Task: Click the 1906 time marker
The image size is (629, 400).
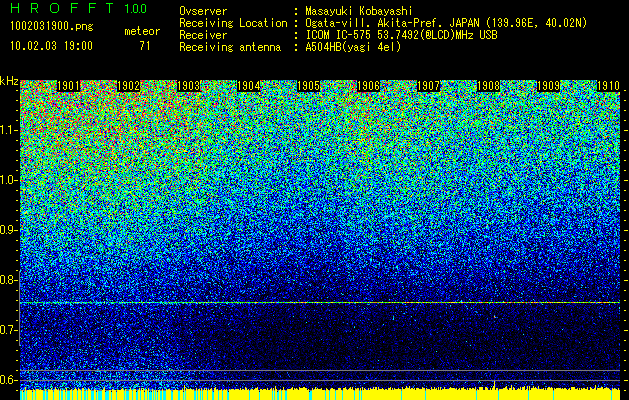Action: pos(368,86)
